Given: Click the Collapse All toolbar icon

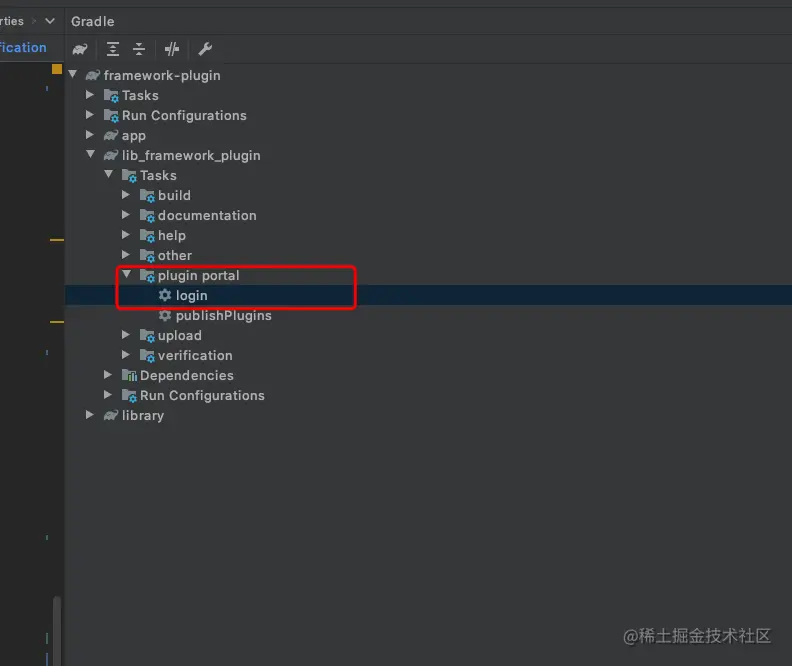Looking at the screenshot, I should (139, 49).
